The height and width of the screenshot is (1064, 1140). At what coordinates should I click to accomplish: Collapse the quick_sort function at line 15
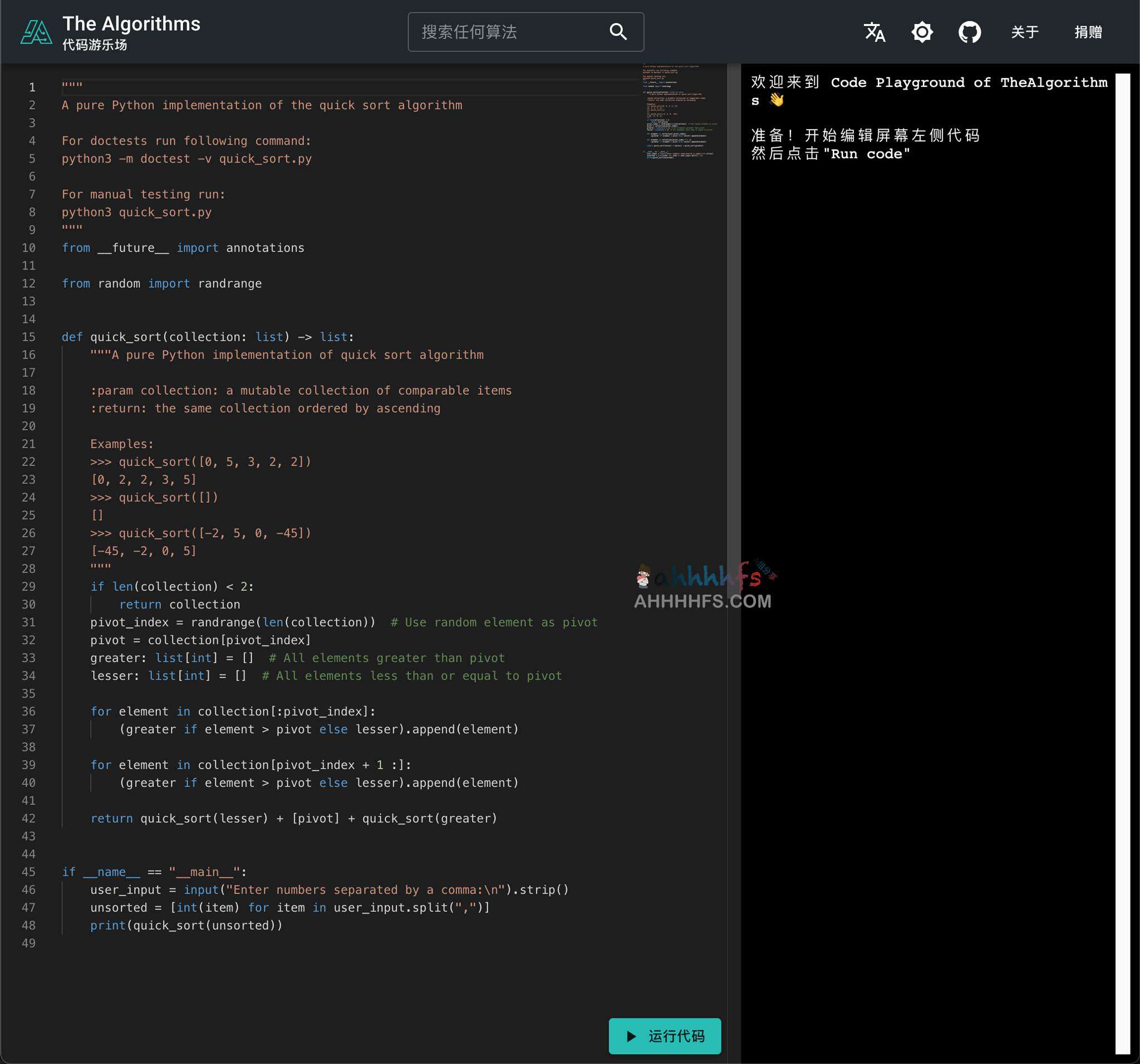point(48,337)
